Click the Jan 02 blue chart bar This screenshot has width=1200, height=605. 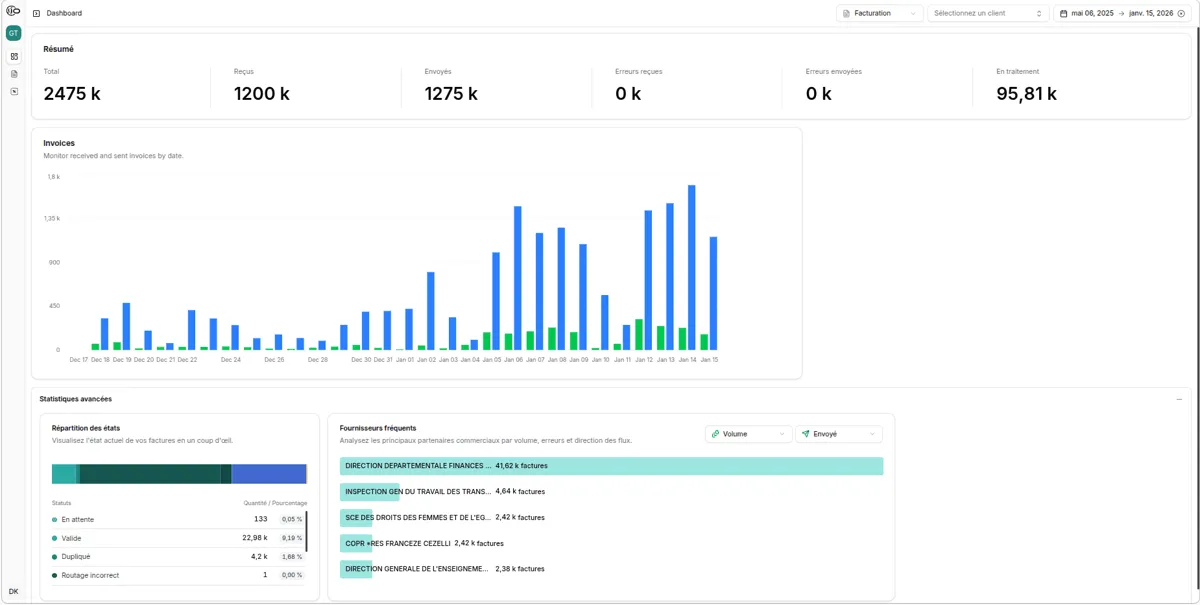pyautogui.click(x=431, y=311)
